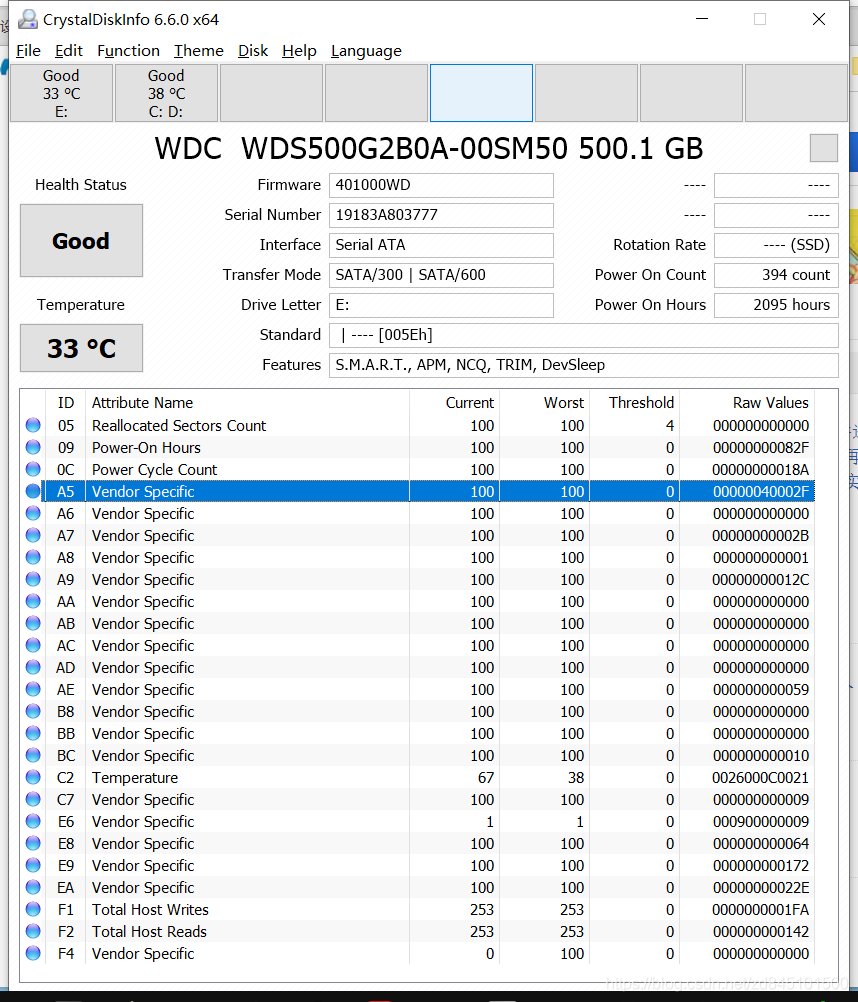
Task: Select the Power-On Hours attribute row
Action: 418,447
